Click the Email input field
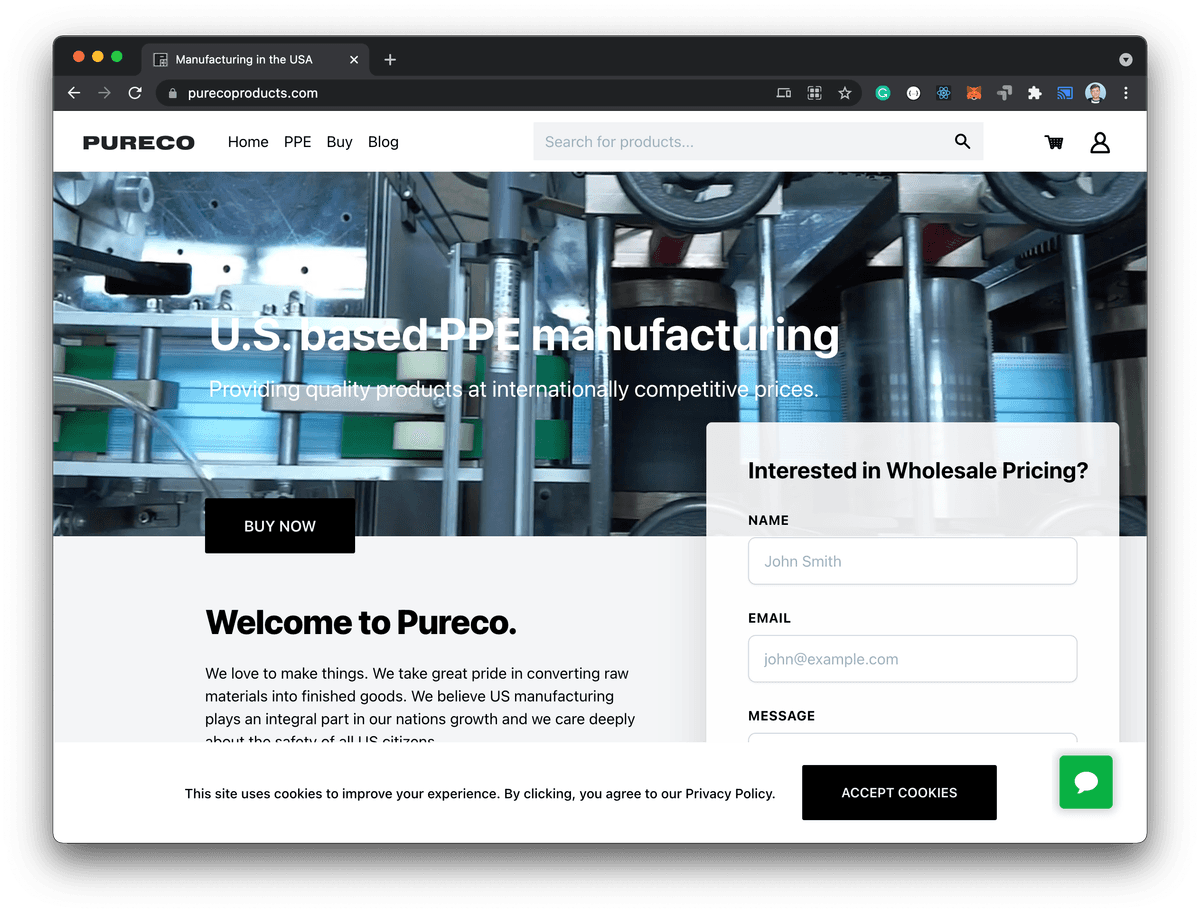The height and width of the screenshot is (913, 1200). 912,659
